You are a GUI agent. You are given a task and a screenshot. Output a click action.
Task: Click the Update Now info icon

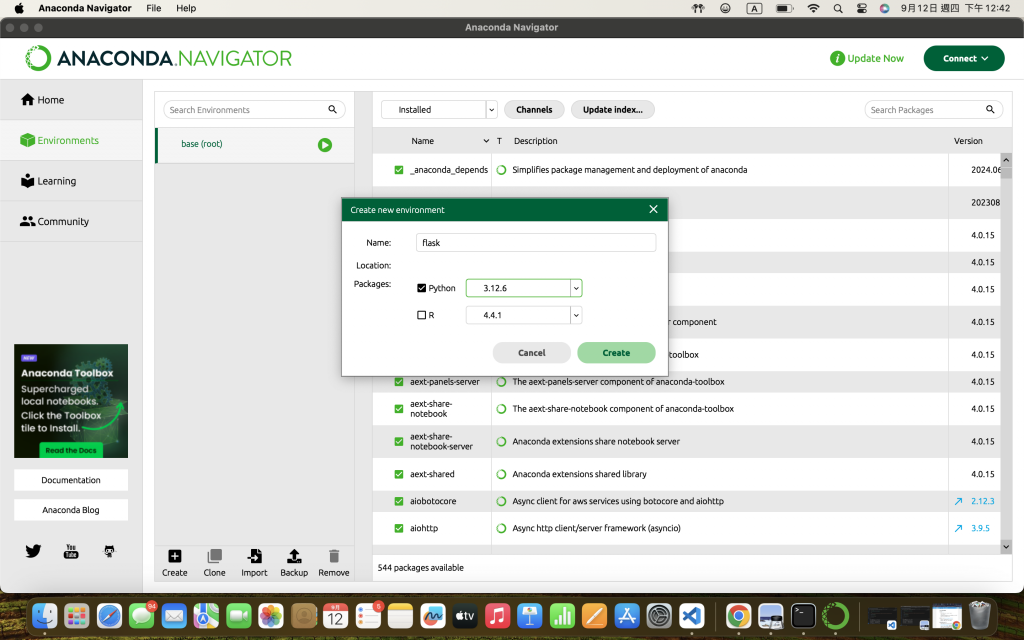click(x=837, y=58)
